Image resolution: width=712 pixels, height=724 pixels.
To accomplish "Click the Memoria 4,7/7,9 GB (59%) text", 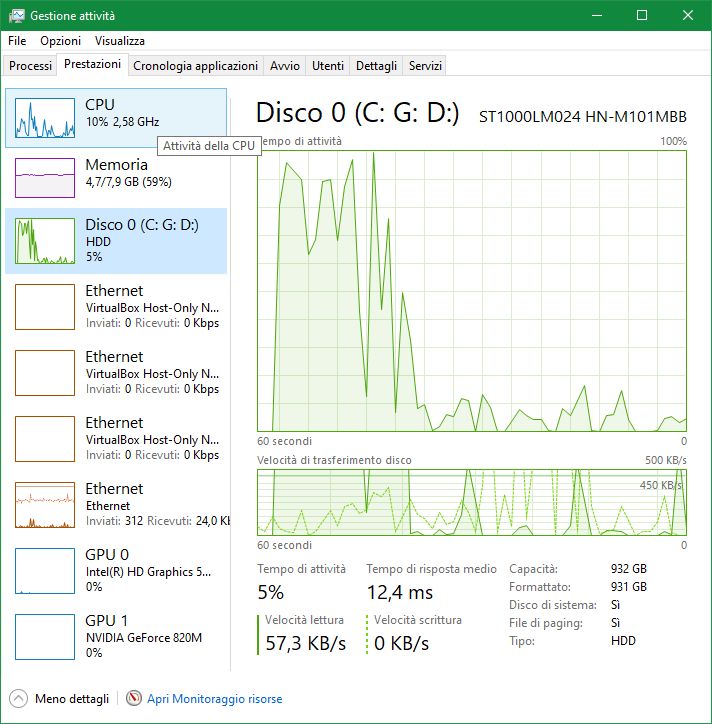I will (x=128, y=181).
